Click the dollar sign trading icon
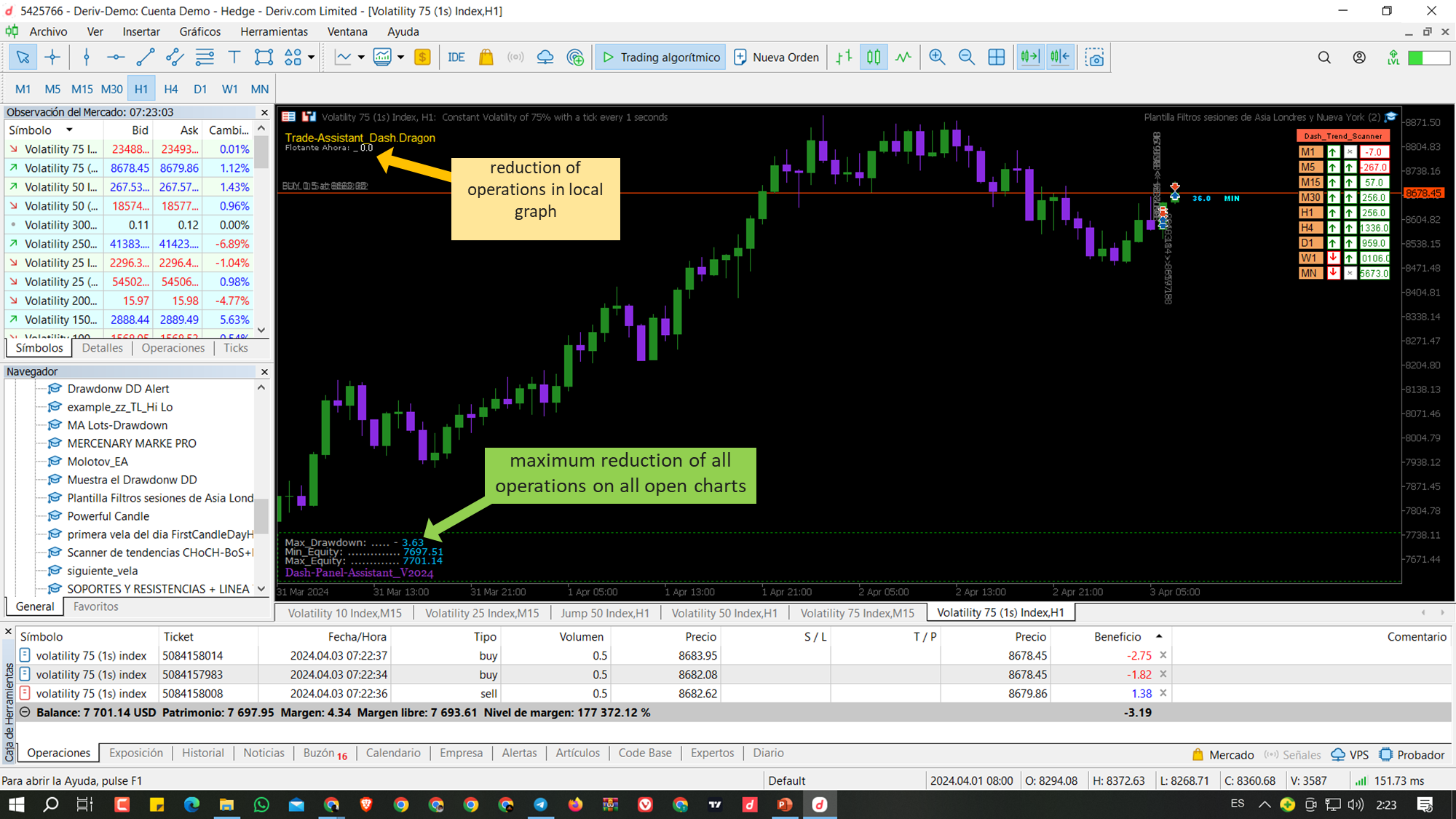The height and width of the screenshot is (819, 1456). (422, 58)
